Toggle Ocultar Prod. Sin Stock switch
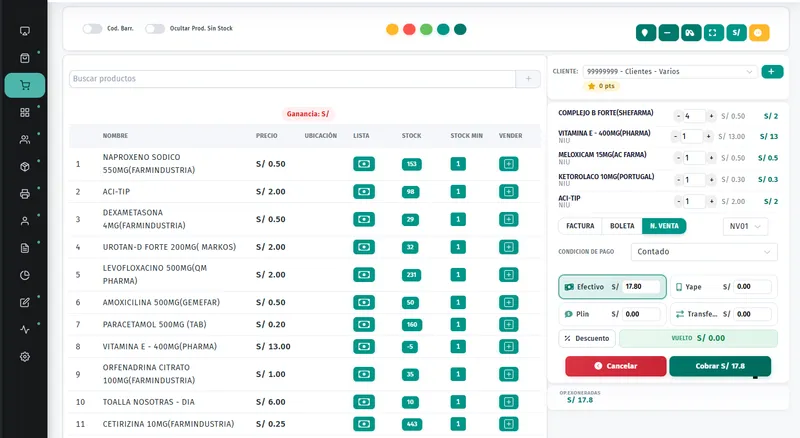Screen dimensions: 800x438 [155, 29]
